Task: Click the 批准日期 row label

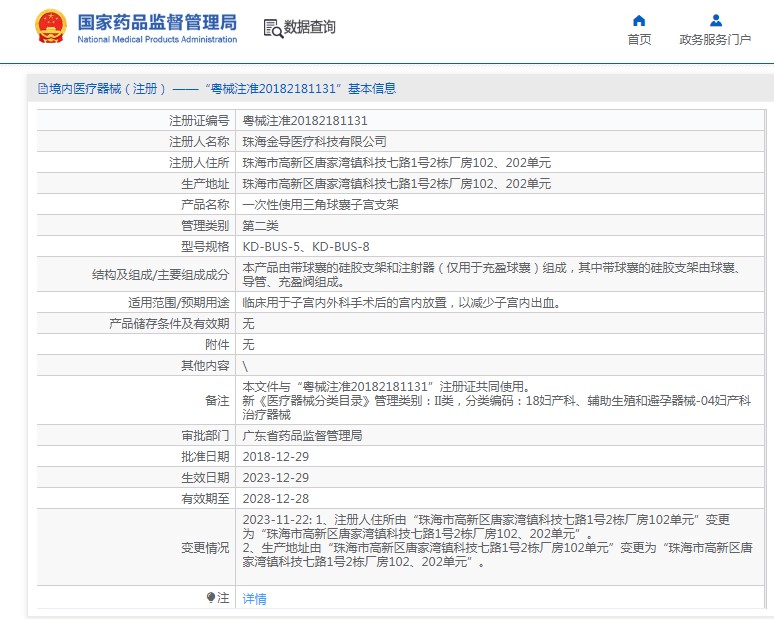Action: [205, 457]
